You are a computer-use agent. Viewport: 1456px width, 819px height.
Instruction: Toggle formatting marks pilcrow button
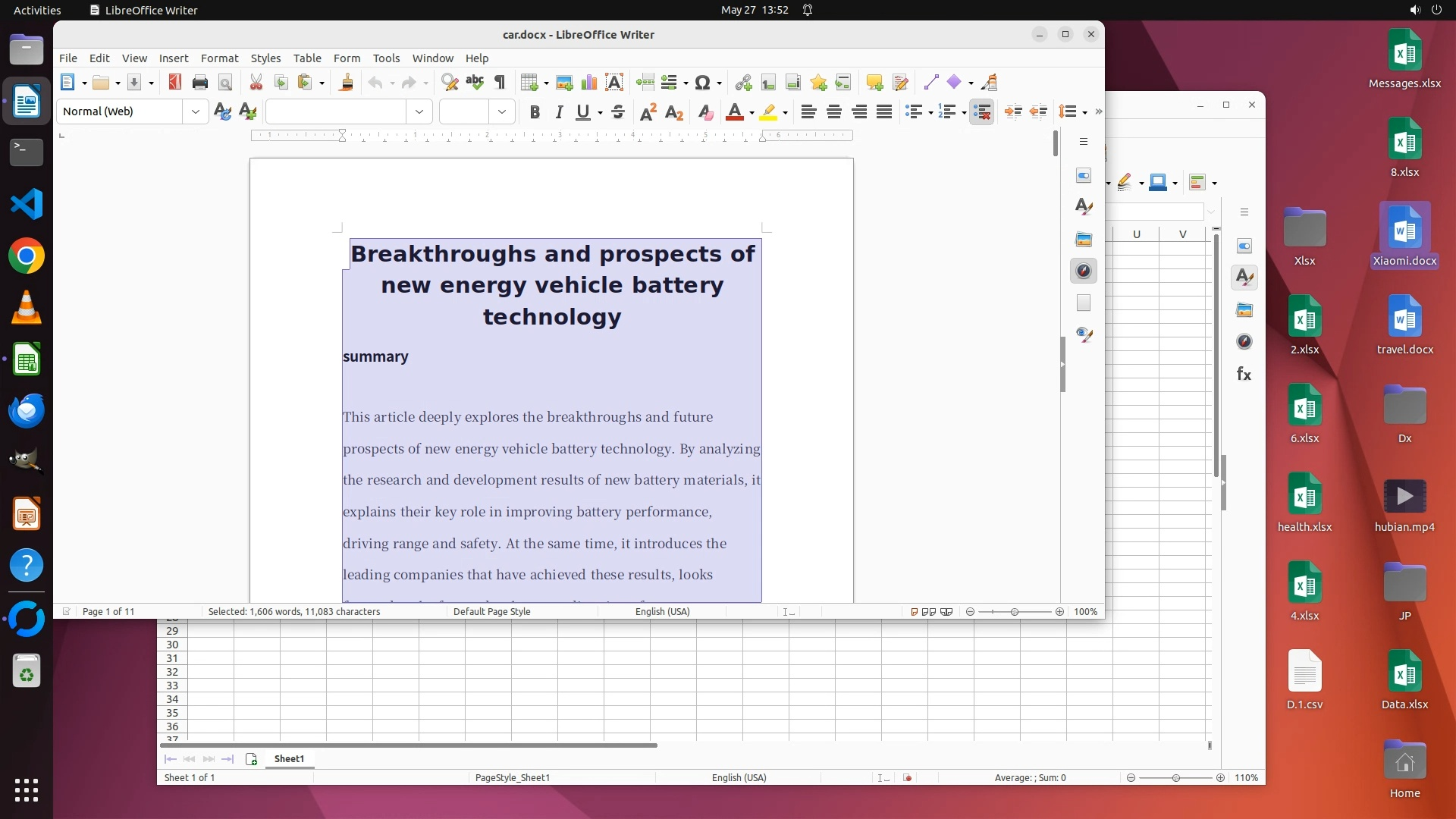click(500, 83)
